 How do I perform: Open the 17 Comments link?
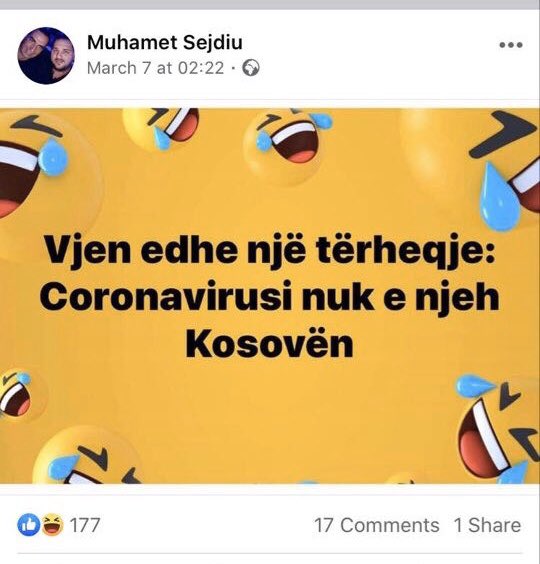pyautogui.click(x=377, y=525)
